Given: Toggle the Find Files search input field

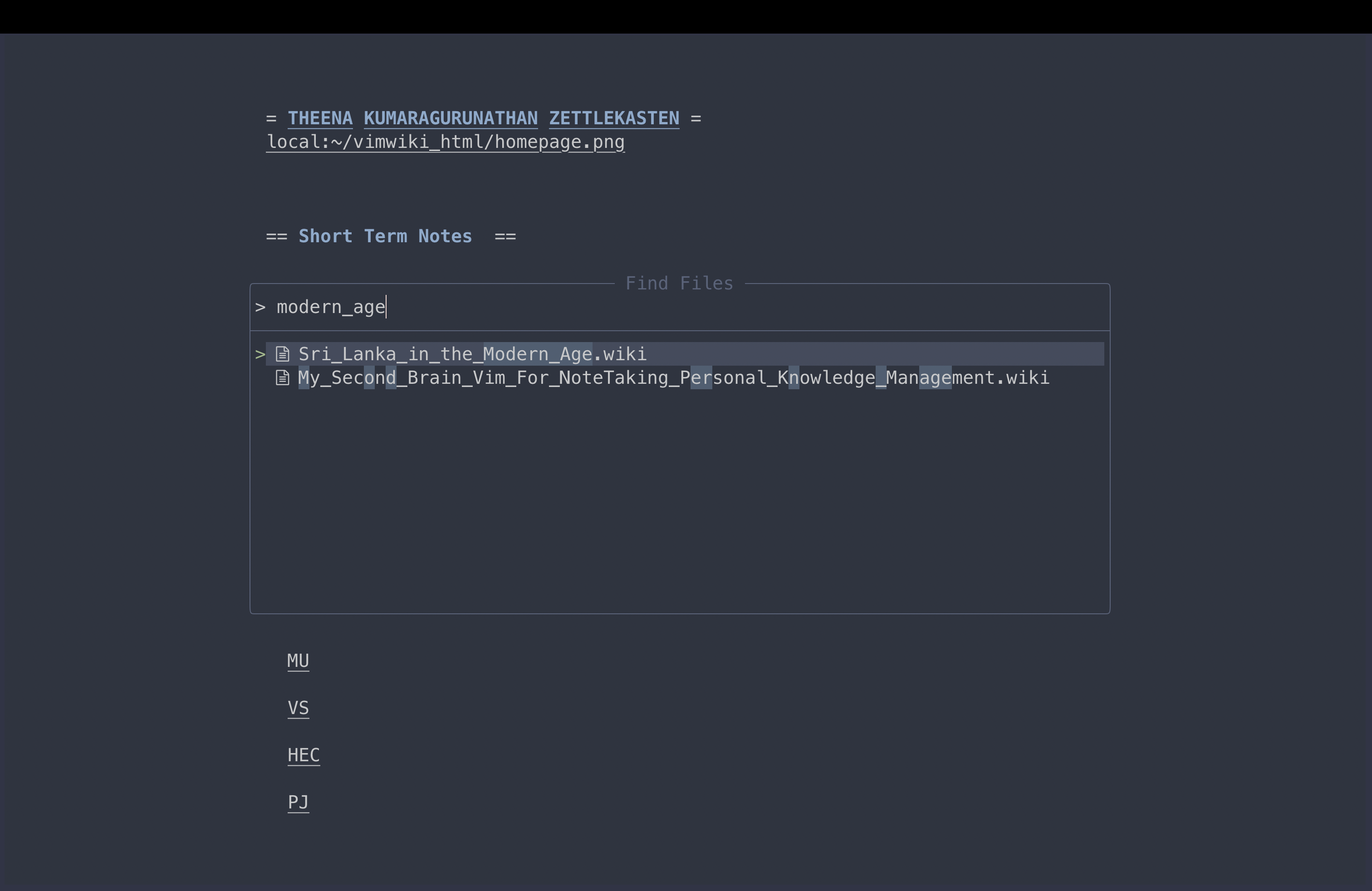Looking at the screenshot, I should point(679,307).
